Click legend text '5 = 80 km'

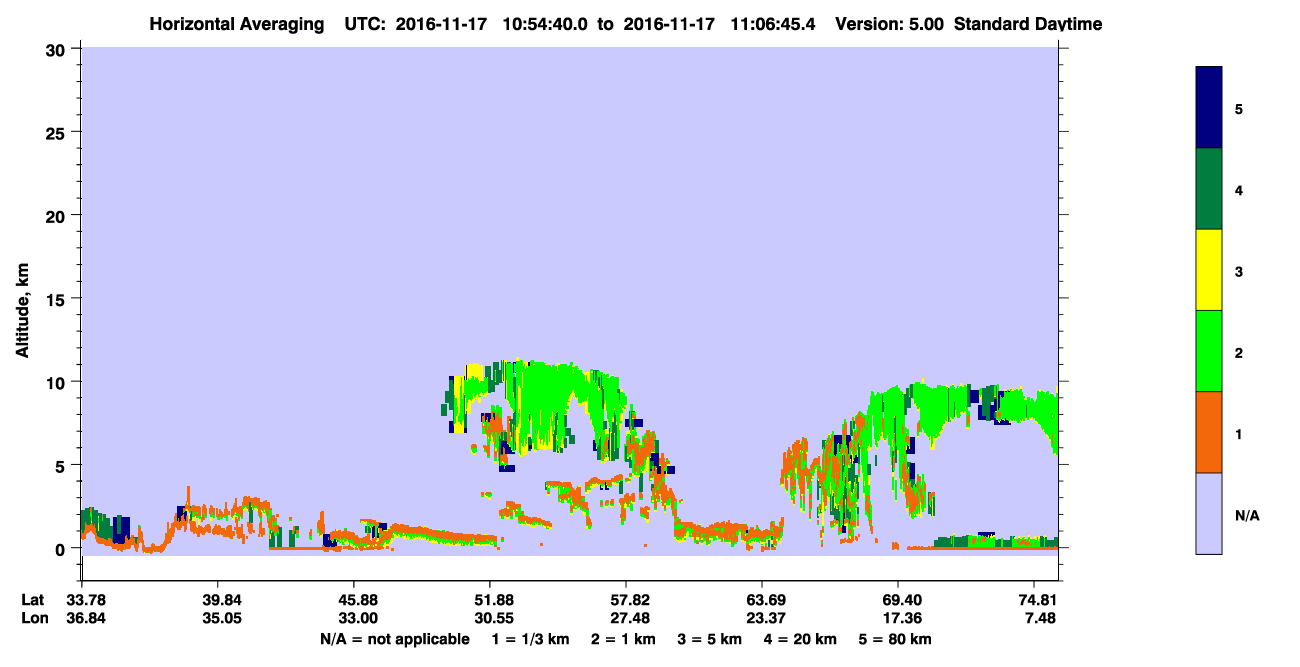(895, 639)
